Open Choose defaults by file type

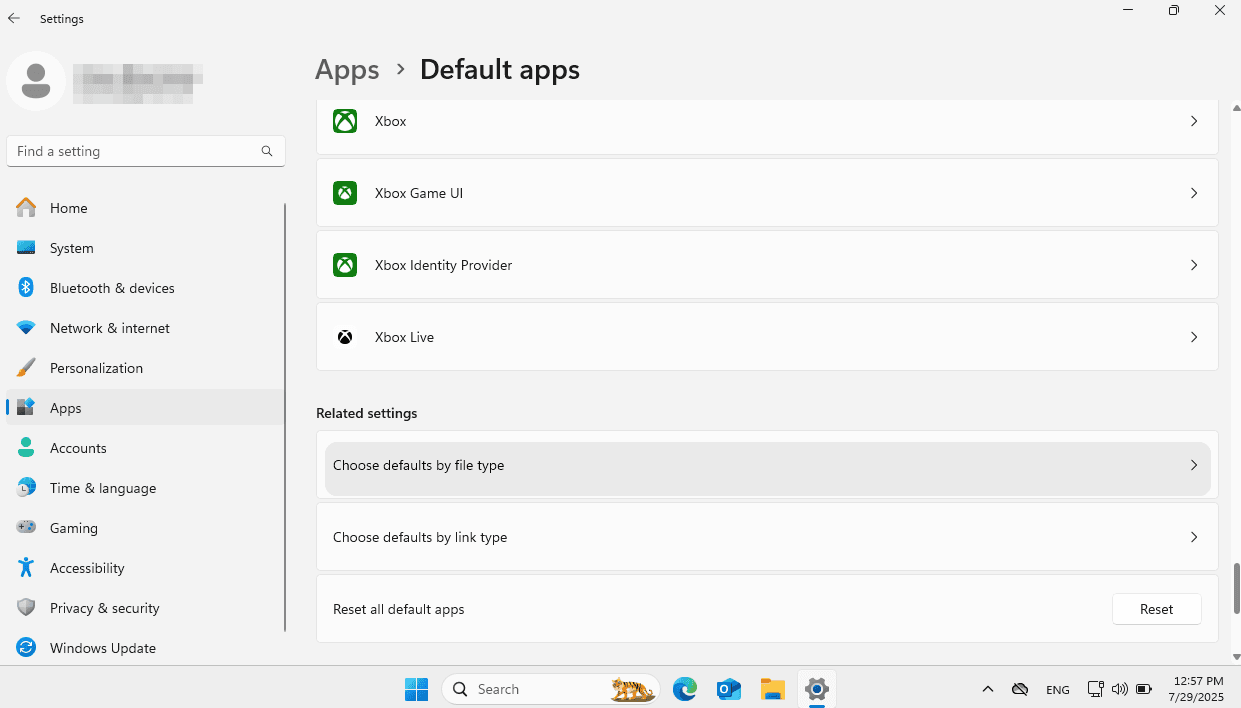[x=767, y=465]
